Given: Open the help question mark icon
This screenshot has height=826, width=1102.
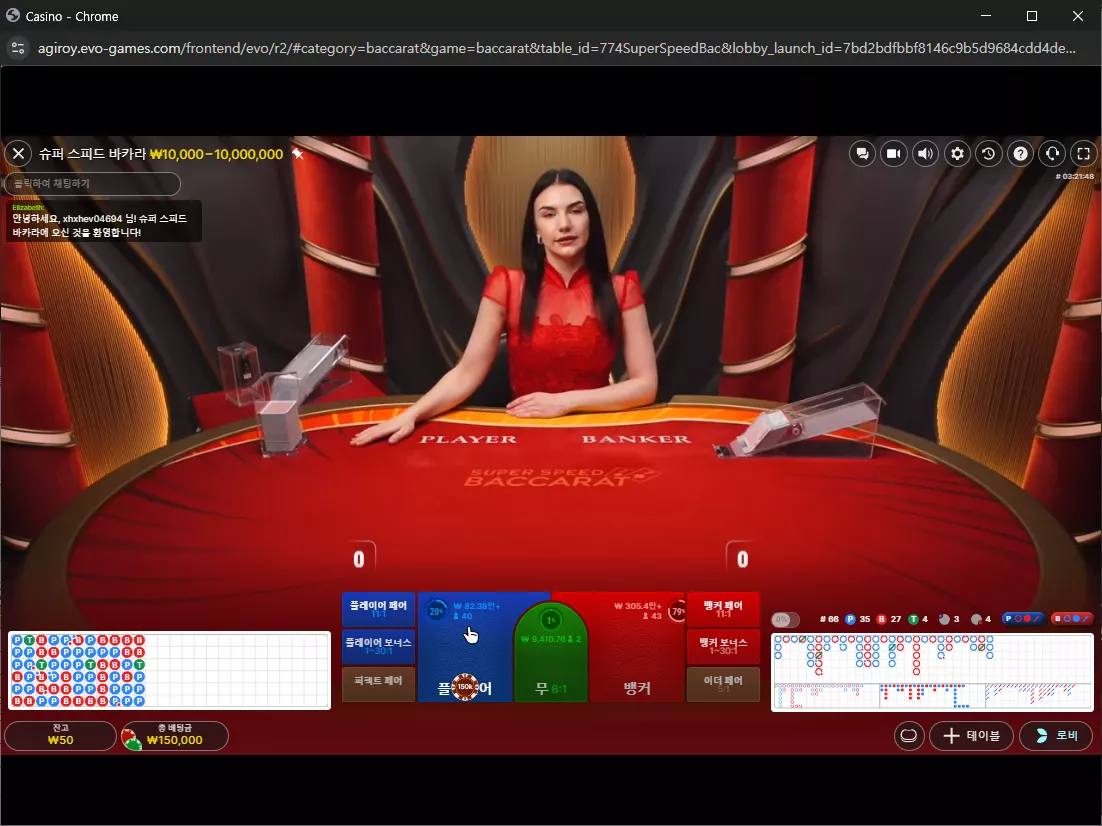Looking at the screenshot, I should click(1020, 153).
